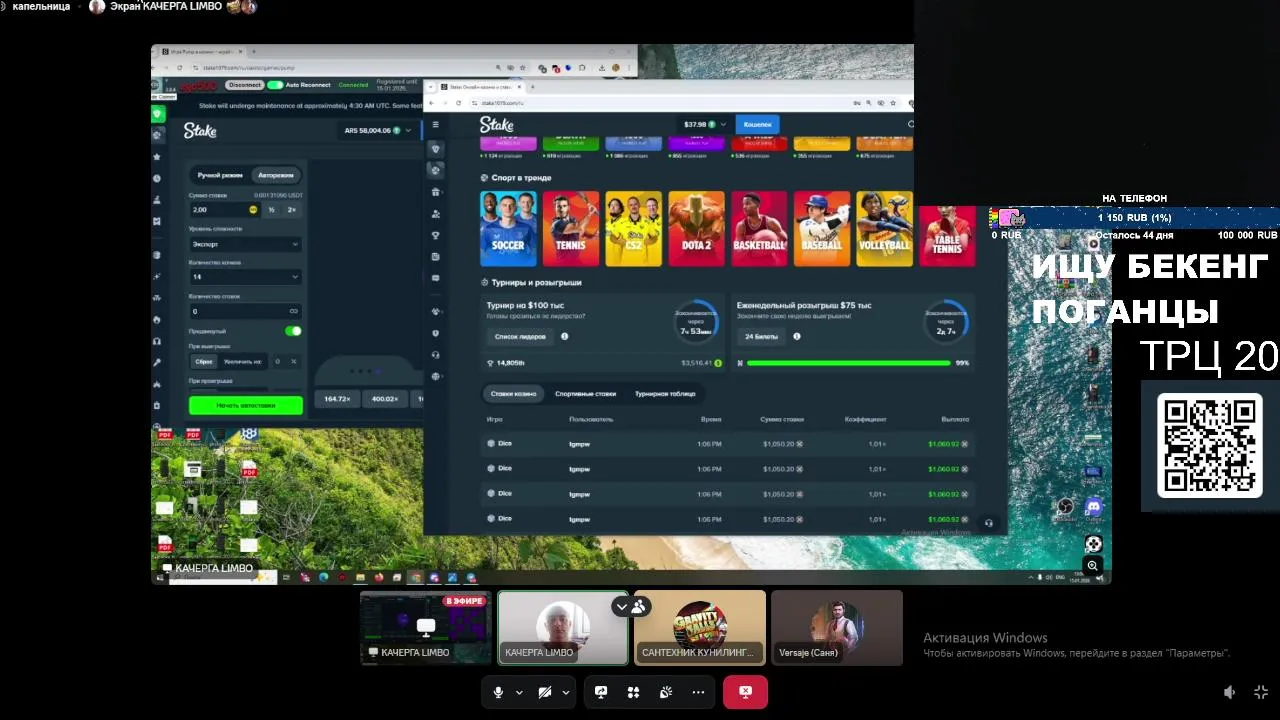Open the BASEBALL sport card
This screenshot has width=1280, height=720.
[822, 228]
